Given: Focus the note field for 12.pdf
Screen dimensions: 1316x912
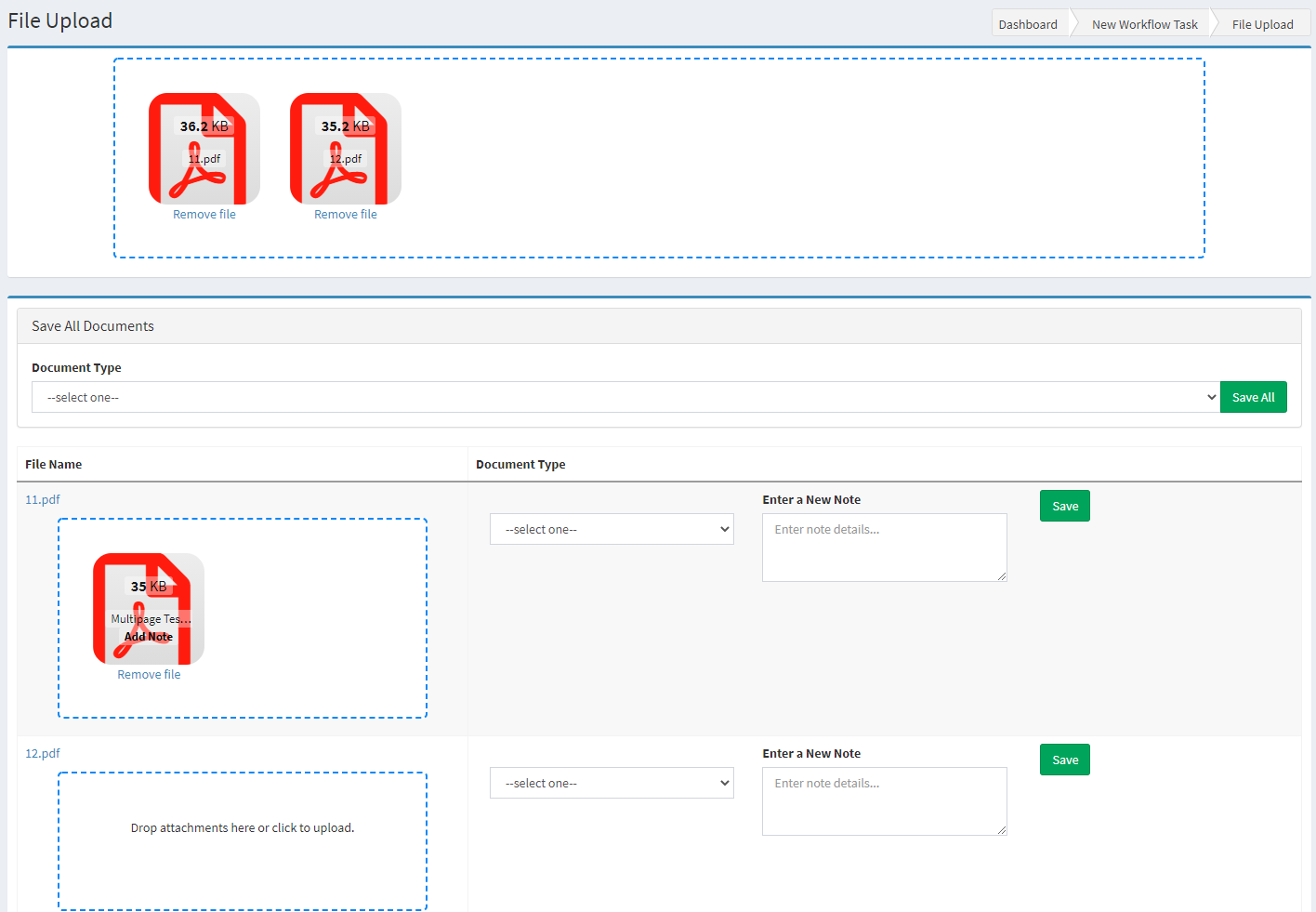Looking at the screenshot, I should [x=885, y=801].
